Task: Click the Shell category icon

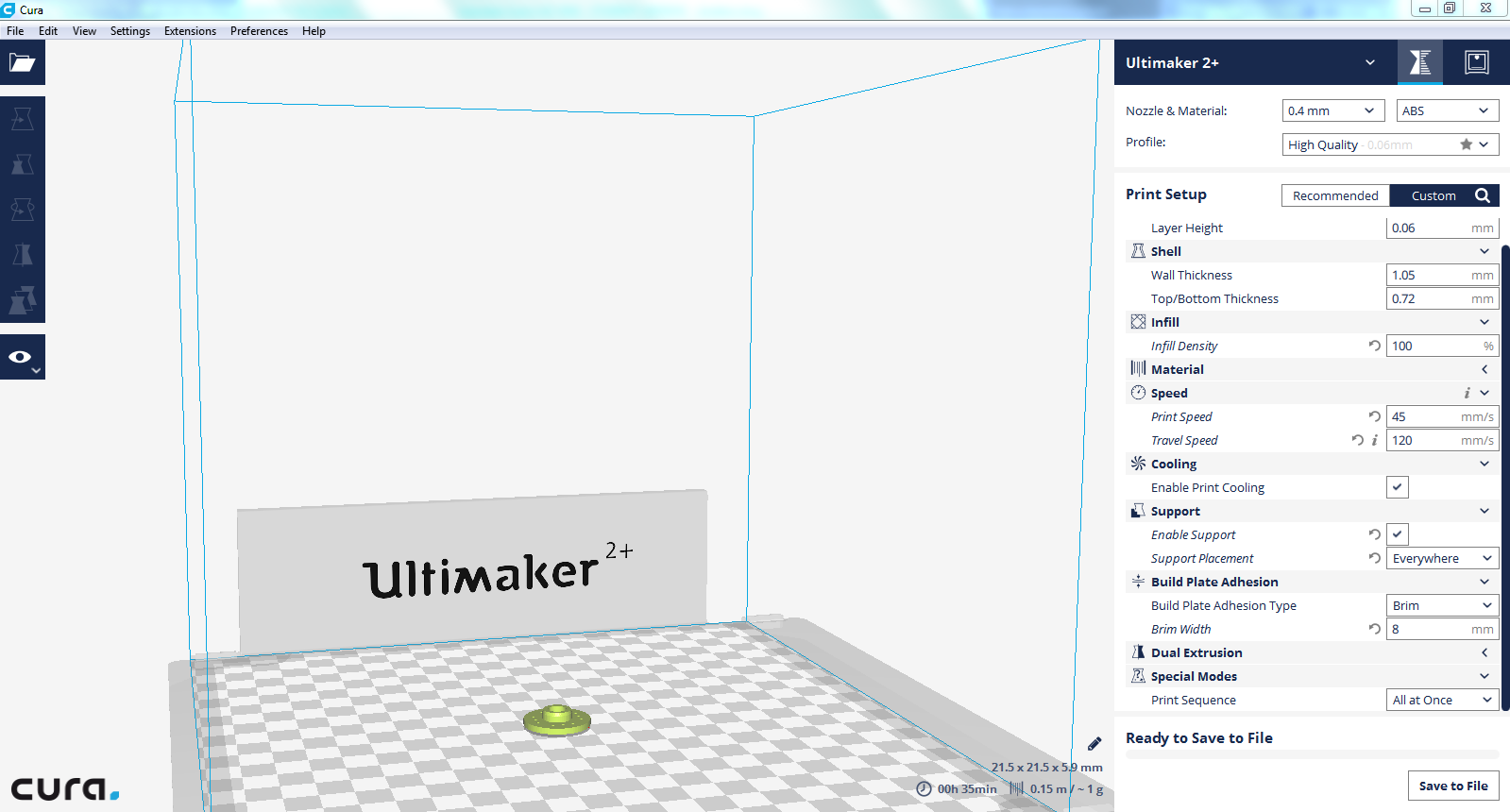Action: (1138, 251)
